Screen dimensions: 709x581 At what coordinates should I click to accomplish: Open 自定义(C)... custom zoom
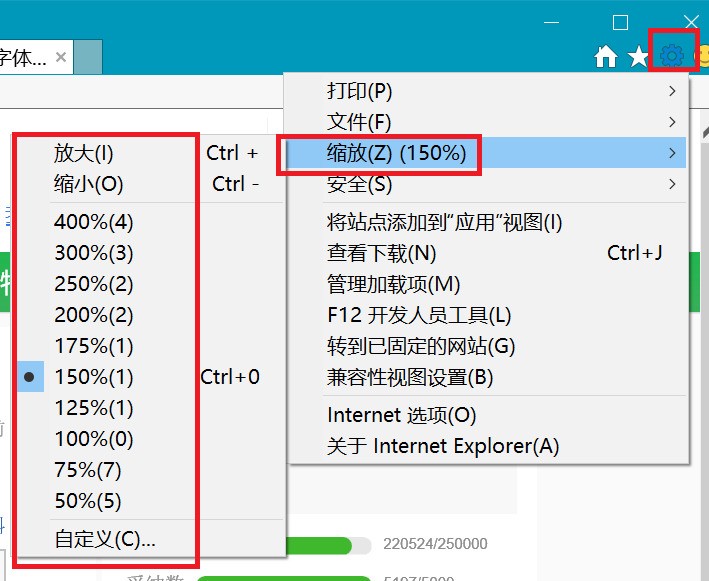[x=151, y=539]
